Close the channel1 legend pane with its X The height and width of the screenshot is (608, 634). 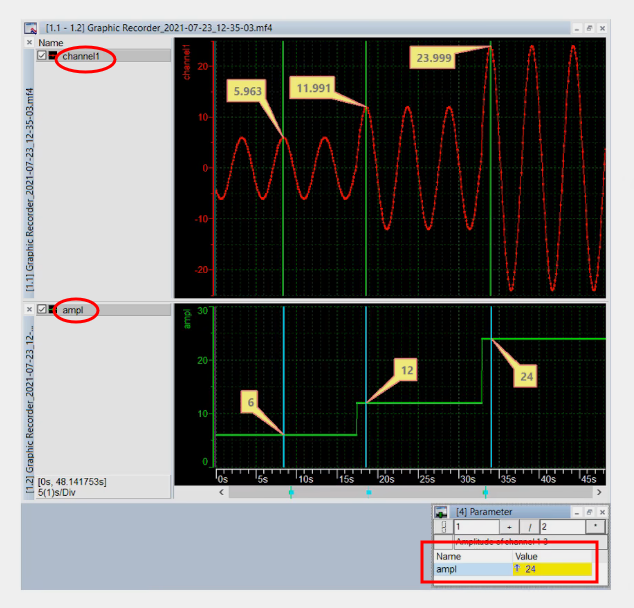[29, 42]
